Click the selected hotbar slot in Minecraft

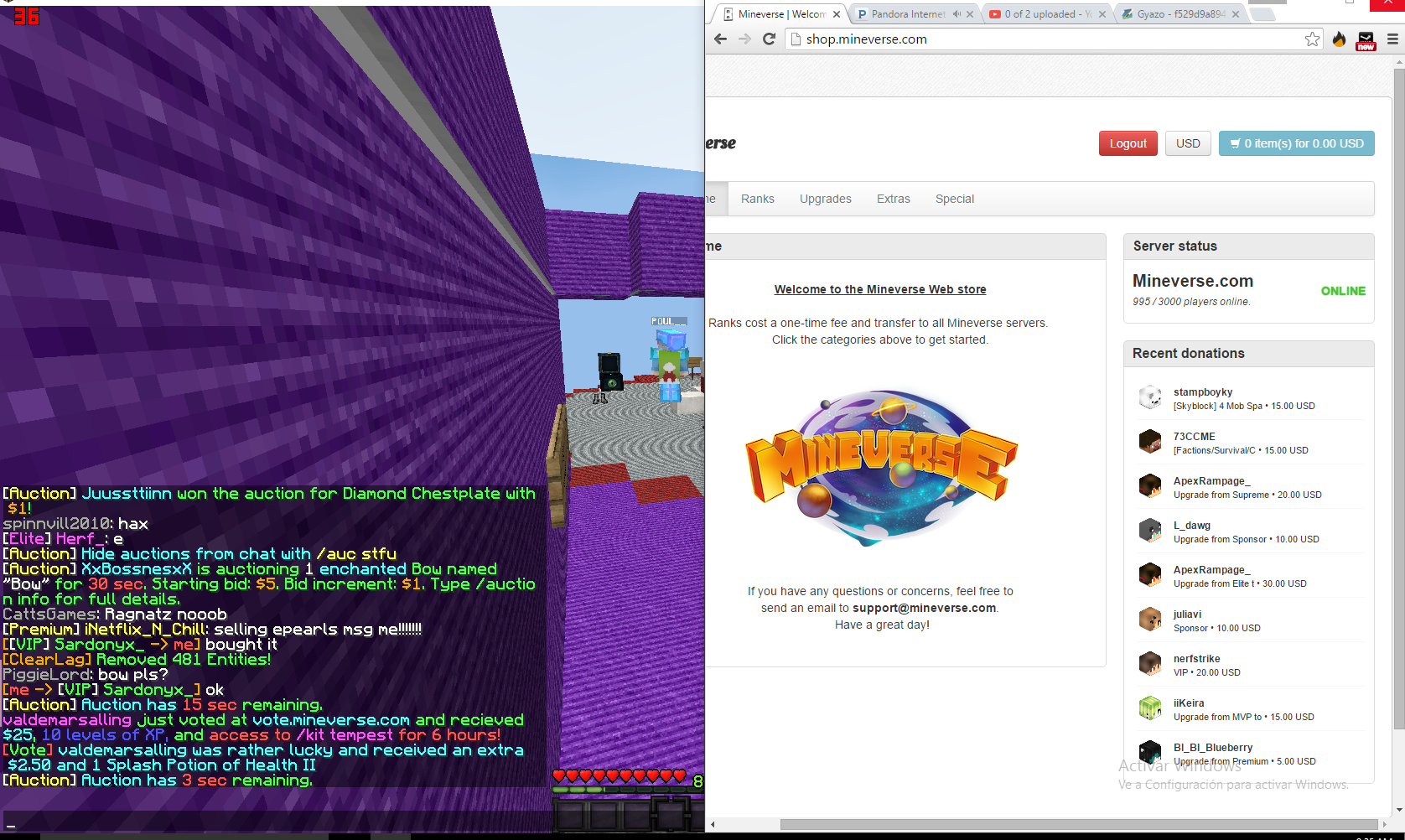pyautogui.click(x=671, y=815)
